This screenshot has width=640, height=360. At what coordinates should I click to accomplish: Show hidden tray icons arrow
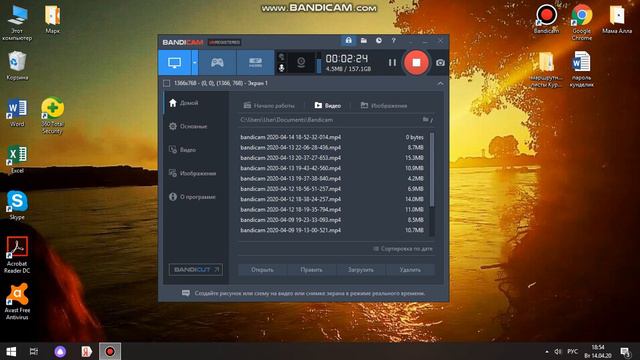point(547,351)
